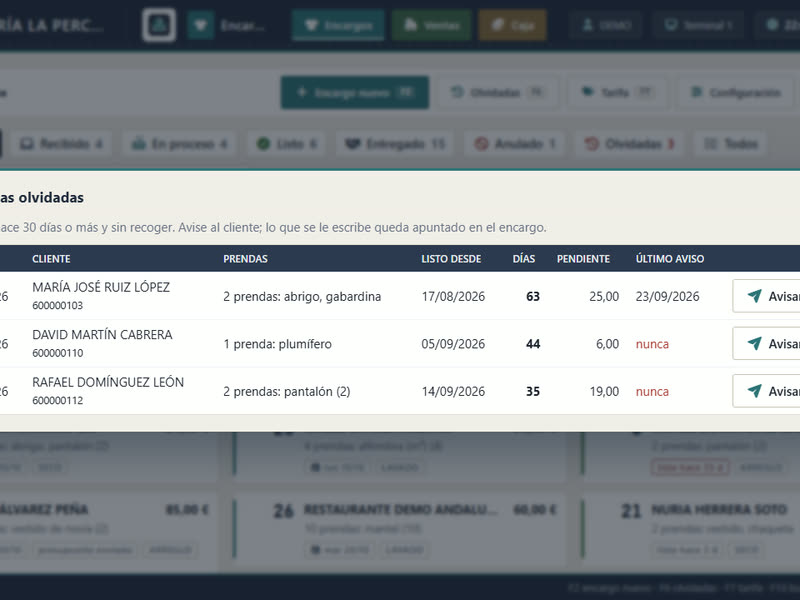
Task: Click the 35 days value
Action: [x=533, y=391]
